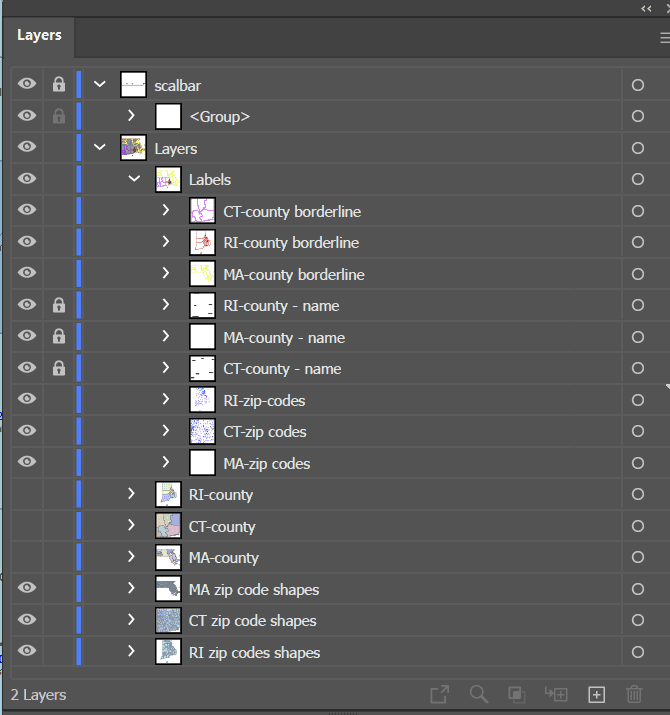Click target circle for MA zip code shapes

point(638,589)
